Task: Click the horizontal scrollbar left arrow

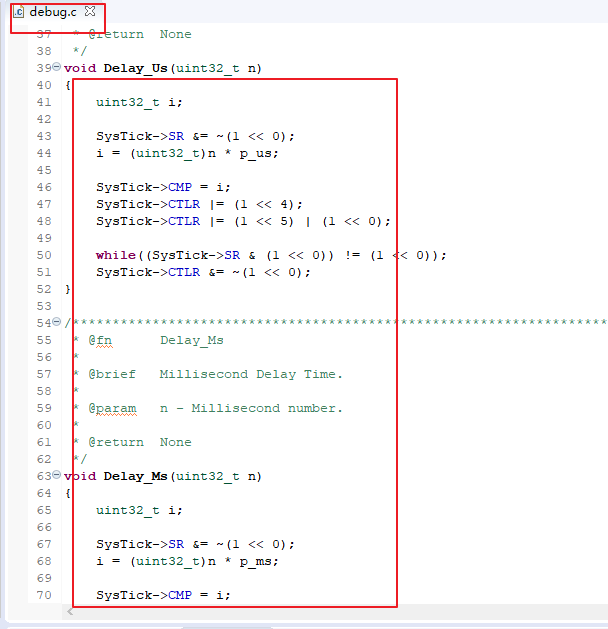Action: coord(70,611)
